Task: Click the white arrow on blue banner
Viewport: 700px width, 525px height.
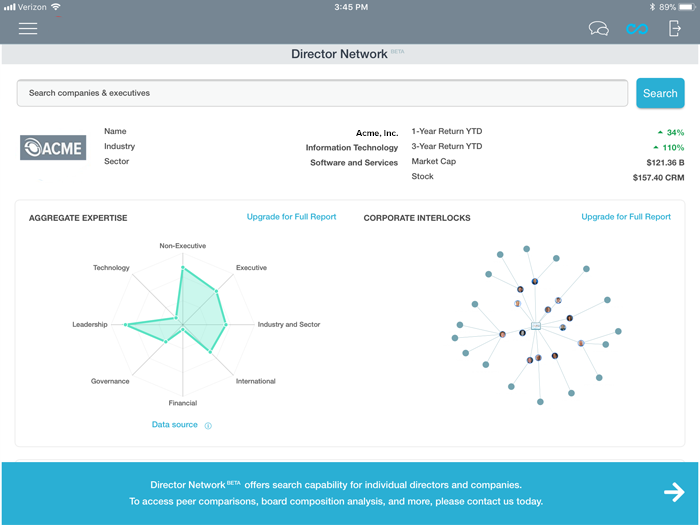Action: tap(673, 491)
